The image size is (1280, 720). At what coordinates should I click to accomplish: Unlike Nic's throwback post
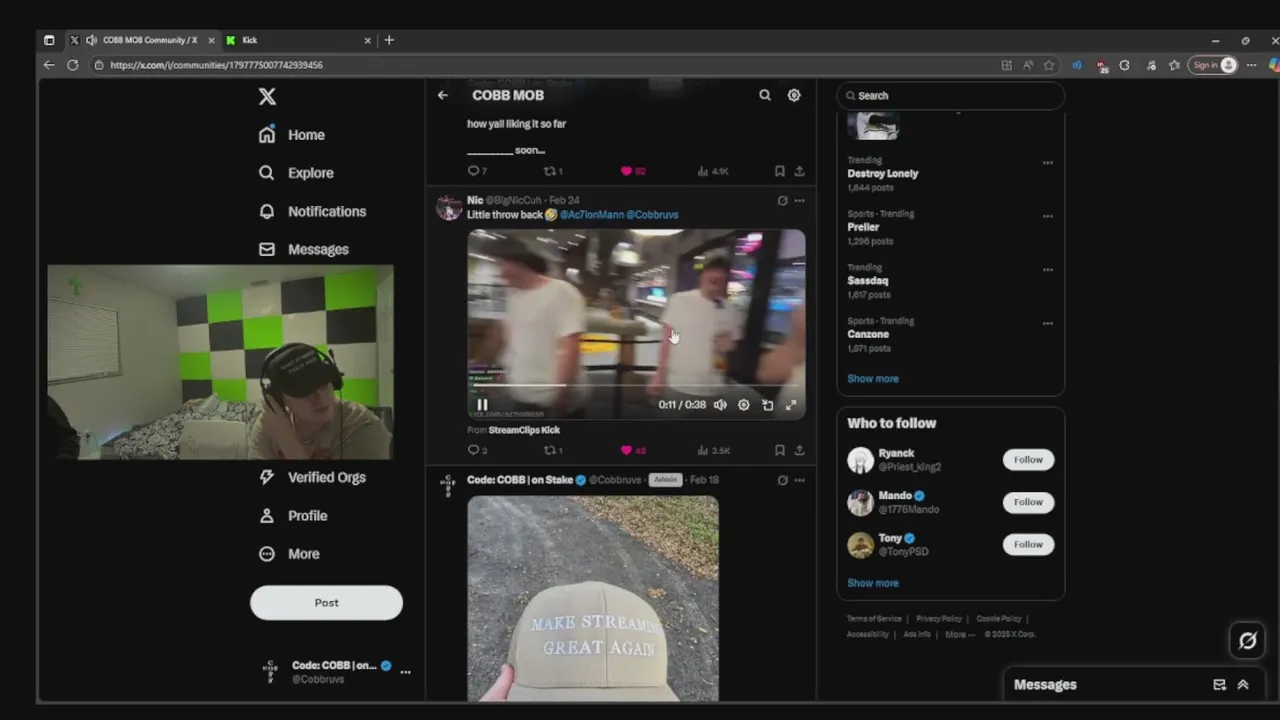point(633,450)
